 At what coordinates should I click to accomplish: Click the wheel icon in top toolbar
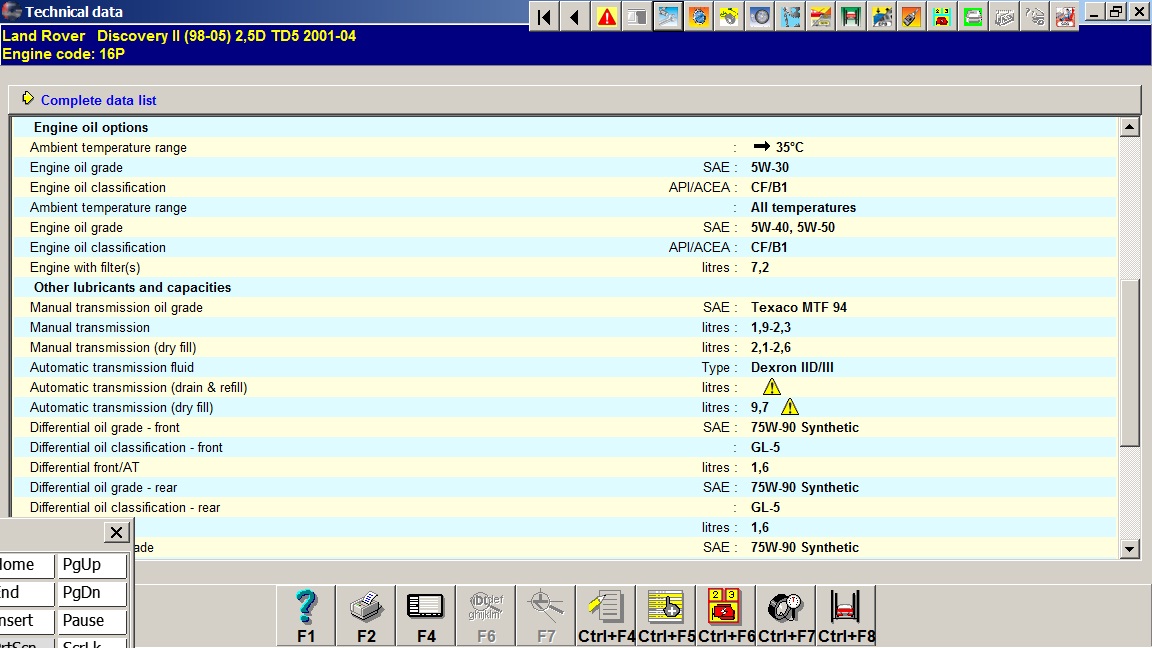point(760,16)
